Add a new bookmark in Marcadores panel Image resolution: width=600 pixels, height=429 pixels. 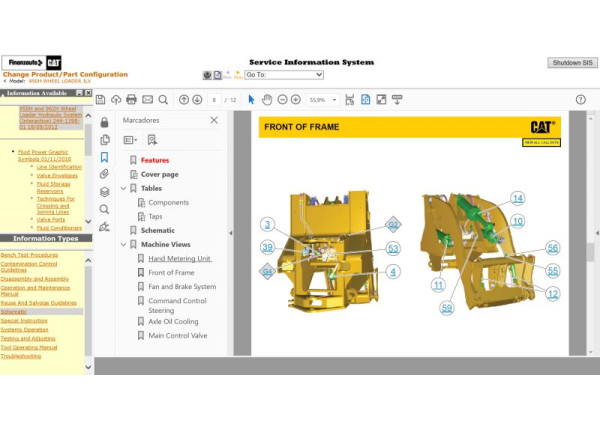152,140
